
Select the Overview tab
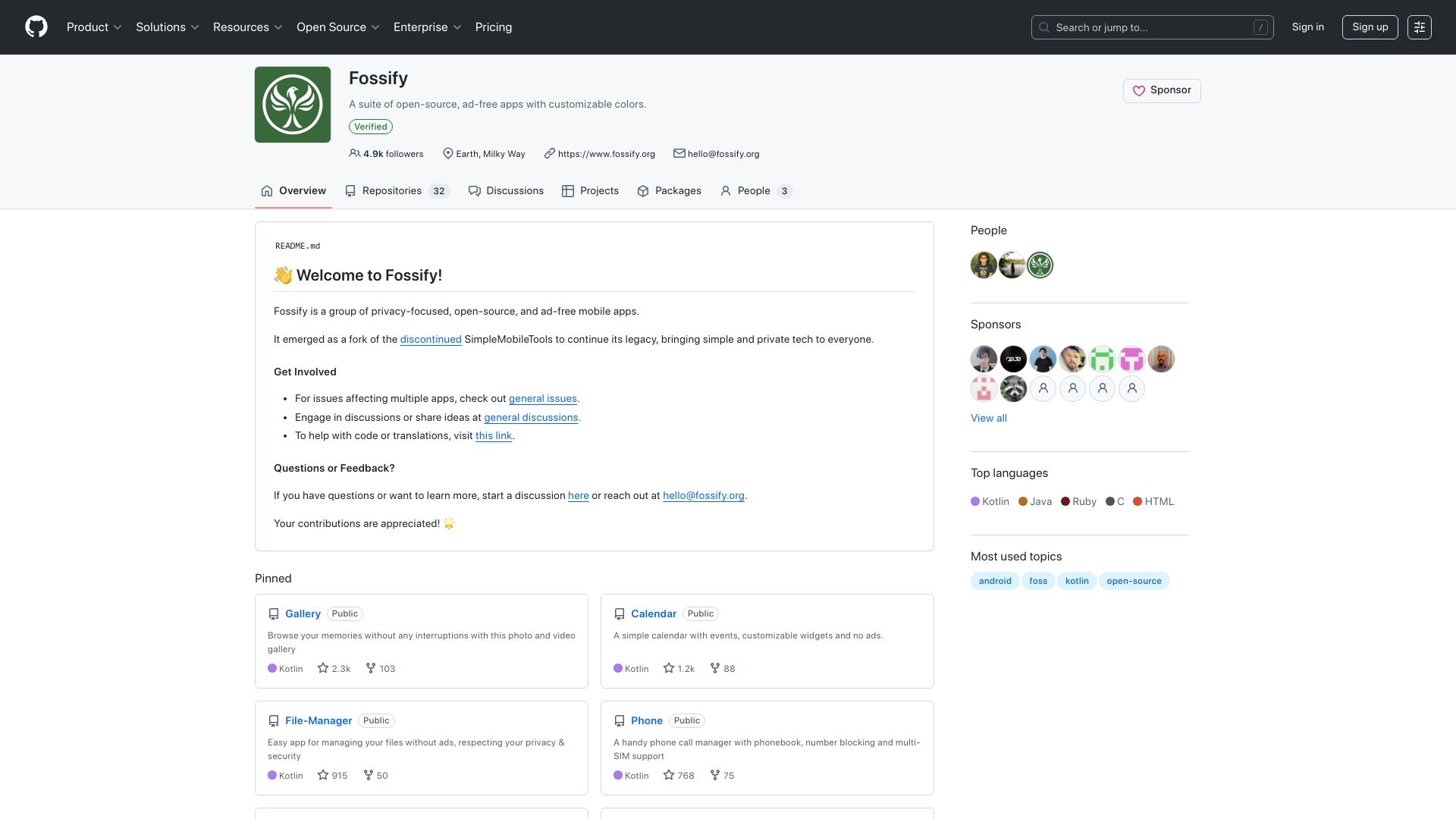point(293,191)
